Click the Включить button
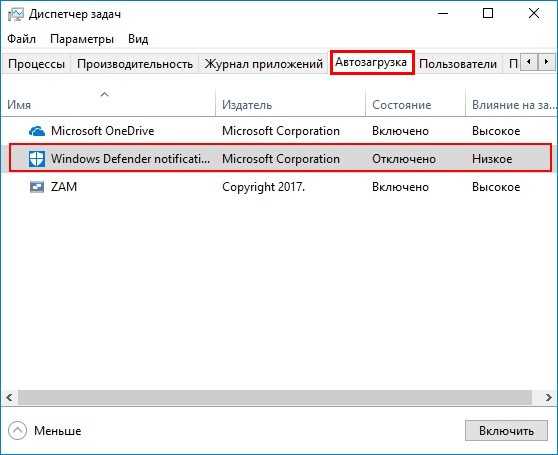This screenshot has height=455, width=558. tap(506, 430)
